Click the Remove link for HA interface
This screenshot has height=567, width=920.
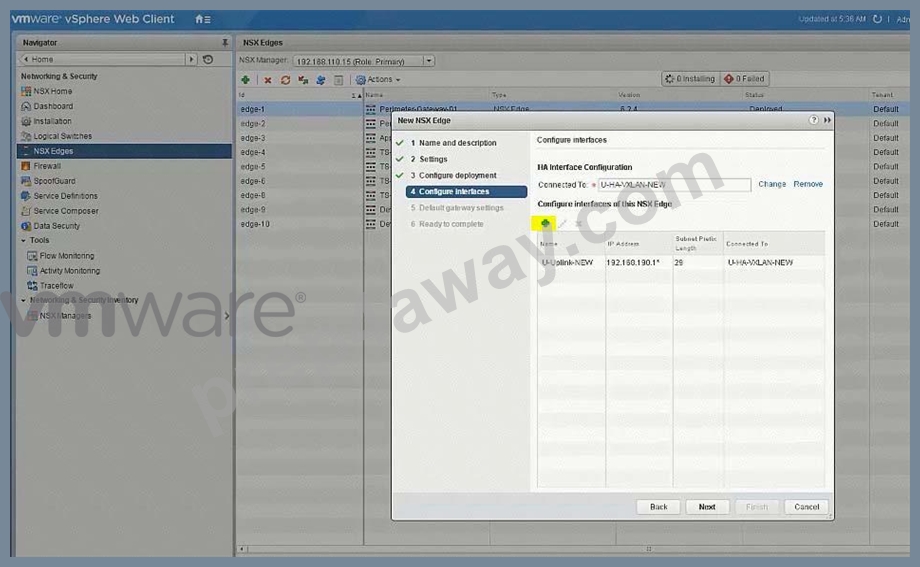tap(808, 184)
